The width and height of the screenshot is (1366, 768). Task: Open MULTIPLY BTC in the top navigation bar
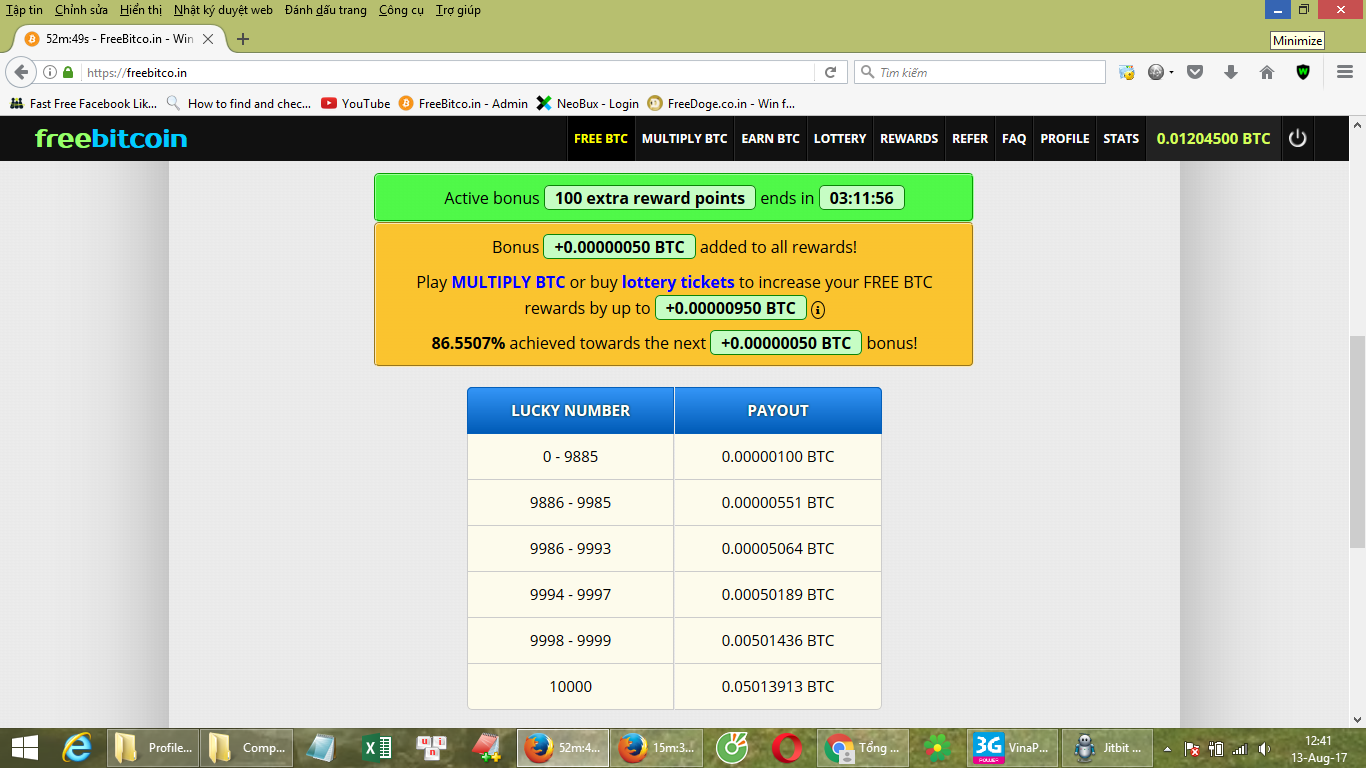click(685, 138)
